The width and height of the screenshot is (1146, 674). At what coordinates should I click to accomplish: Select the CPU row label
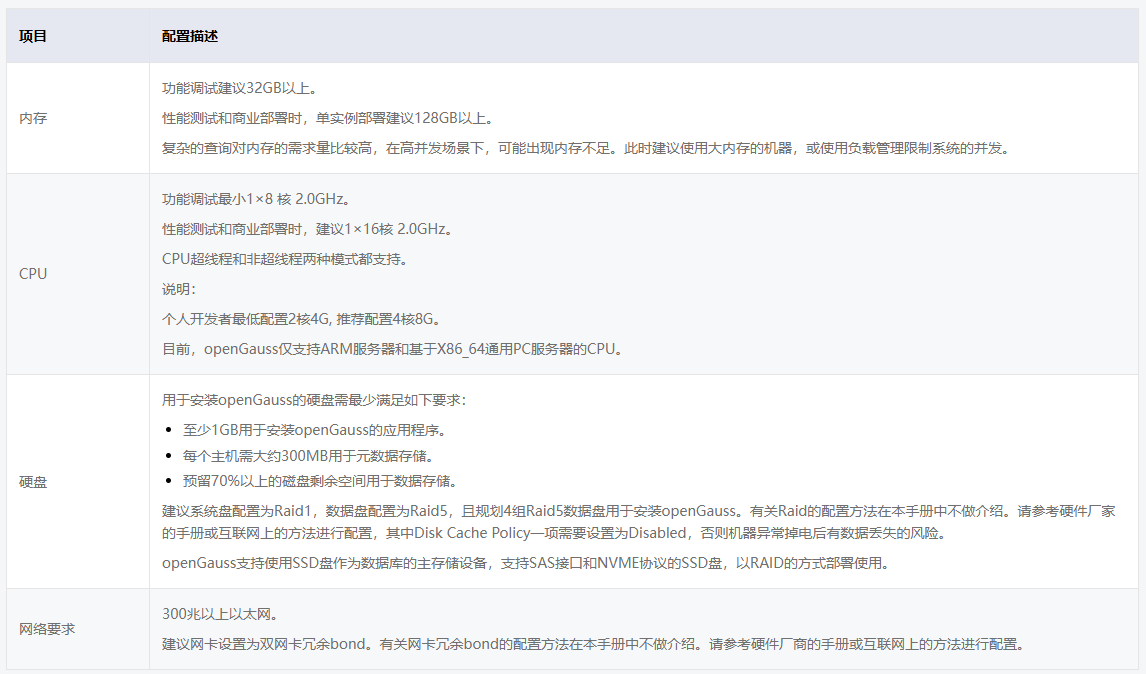click(33, 273)
